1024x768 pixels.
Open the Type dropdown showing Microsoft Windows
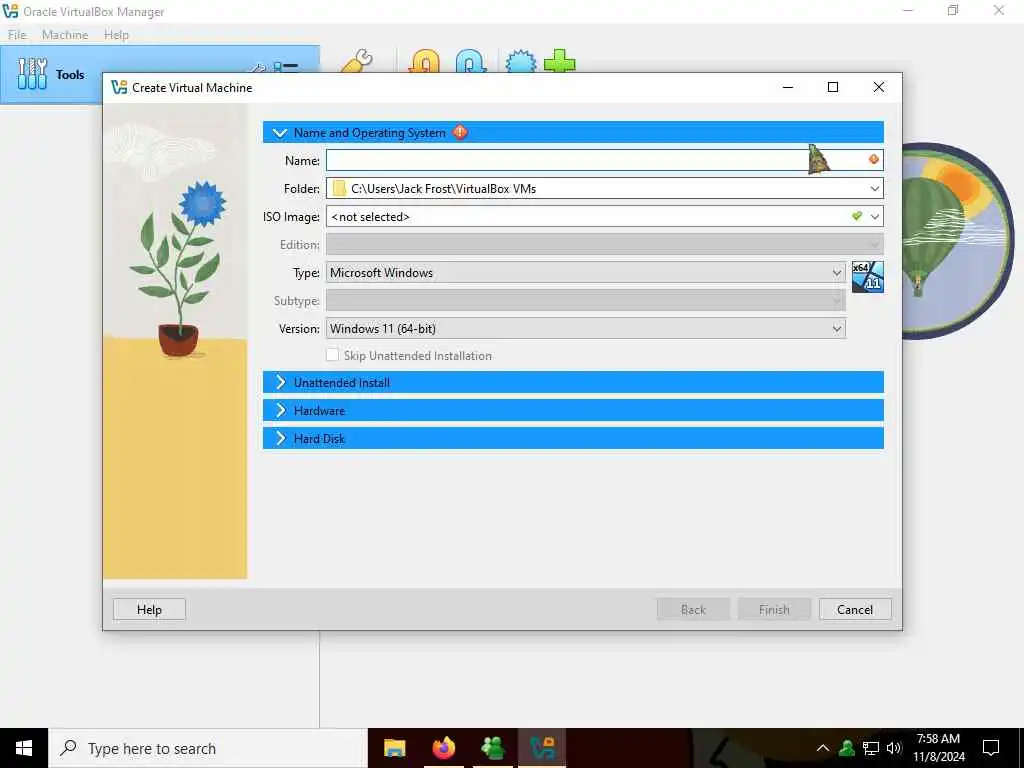tap(585, 272)
